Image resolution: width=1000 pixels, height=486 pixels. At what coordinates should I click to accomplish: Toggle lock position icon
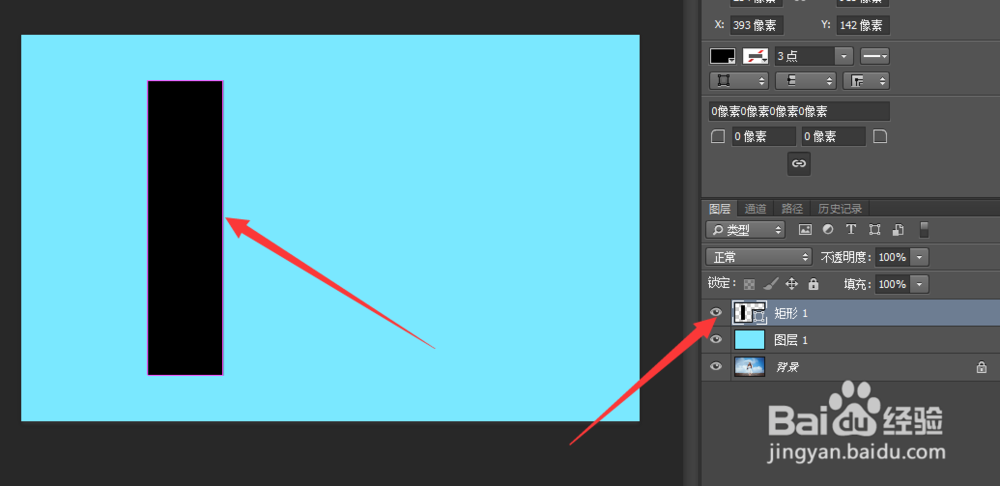(792, 284)
